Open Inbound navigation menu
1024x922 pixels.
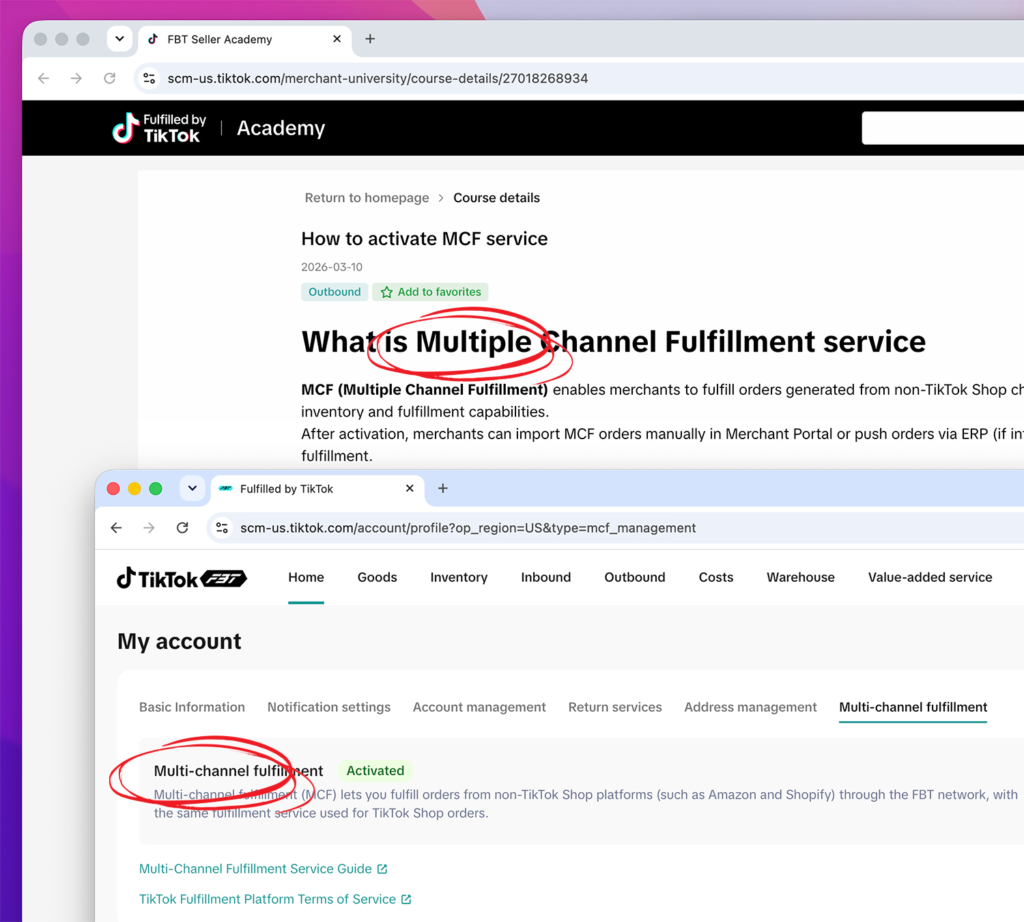tap(546, 577)
